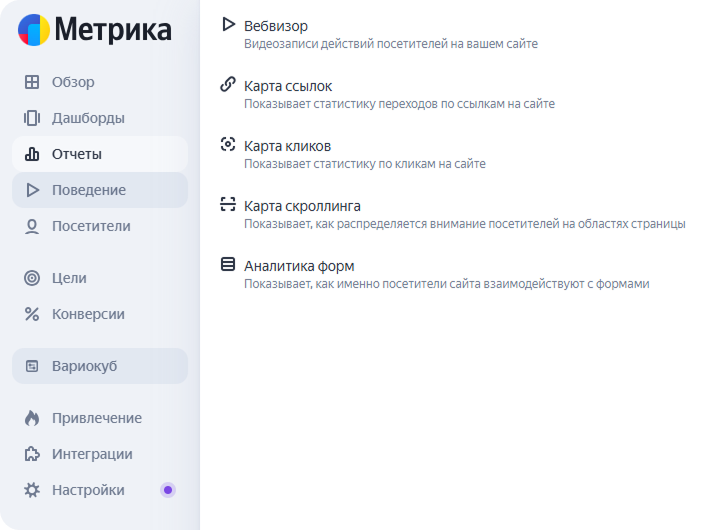Click the Поведение play triangle icon
713x530 pixels.
pyautogui.click(x=32, y=190)
